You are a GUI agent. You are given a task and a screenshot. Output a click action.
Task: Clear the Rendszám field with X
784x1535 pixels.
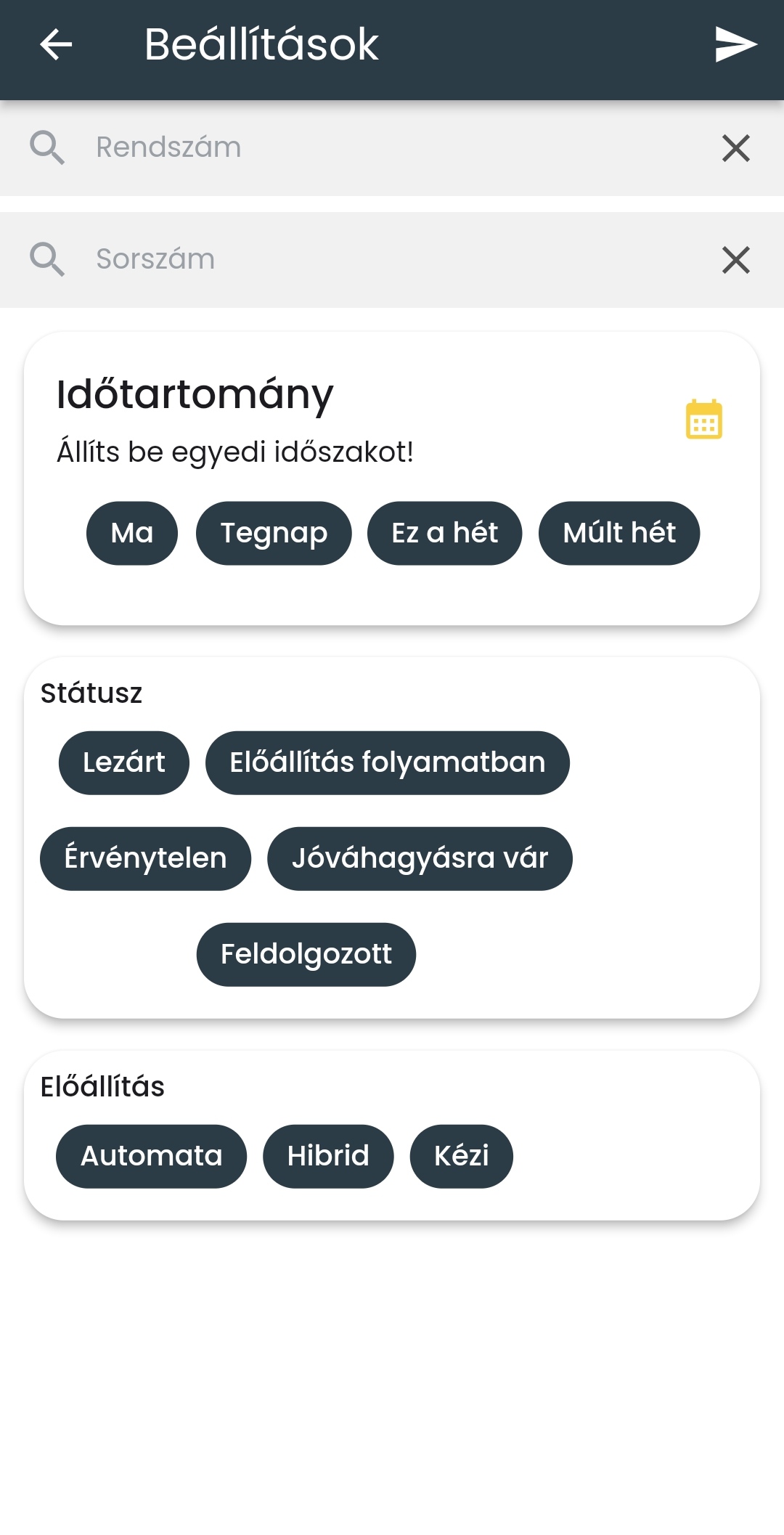click(735, 148)
